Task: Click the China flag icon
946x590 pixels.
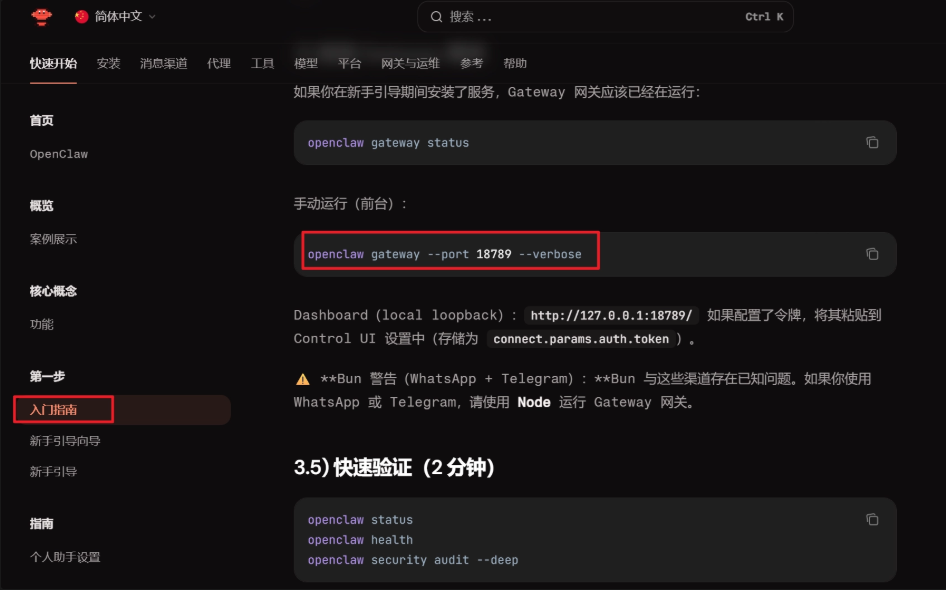Action: [x=81, y=17]
